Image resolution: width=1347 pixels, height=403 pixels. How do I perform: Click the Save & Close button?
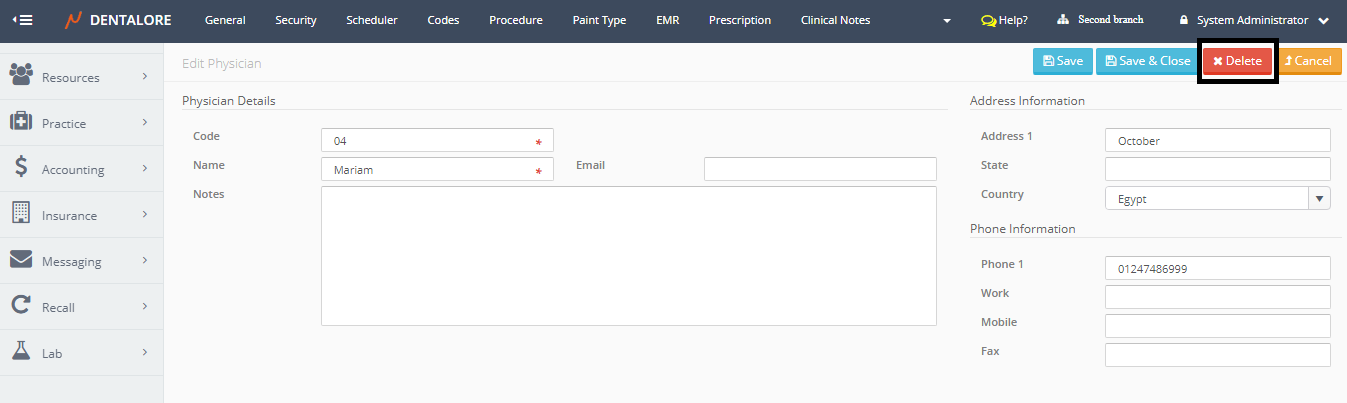[x=1147, y=61]
